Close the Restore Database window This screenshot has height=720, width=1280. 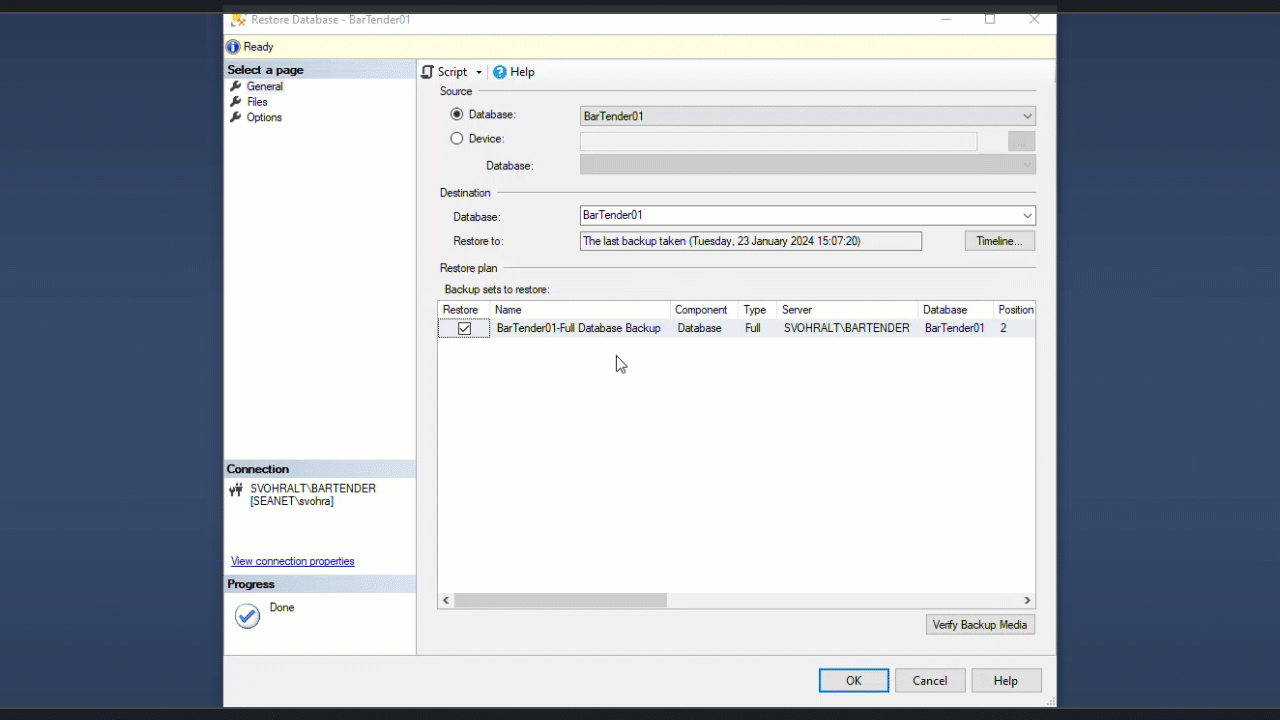tap(1035, 19)
